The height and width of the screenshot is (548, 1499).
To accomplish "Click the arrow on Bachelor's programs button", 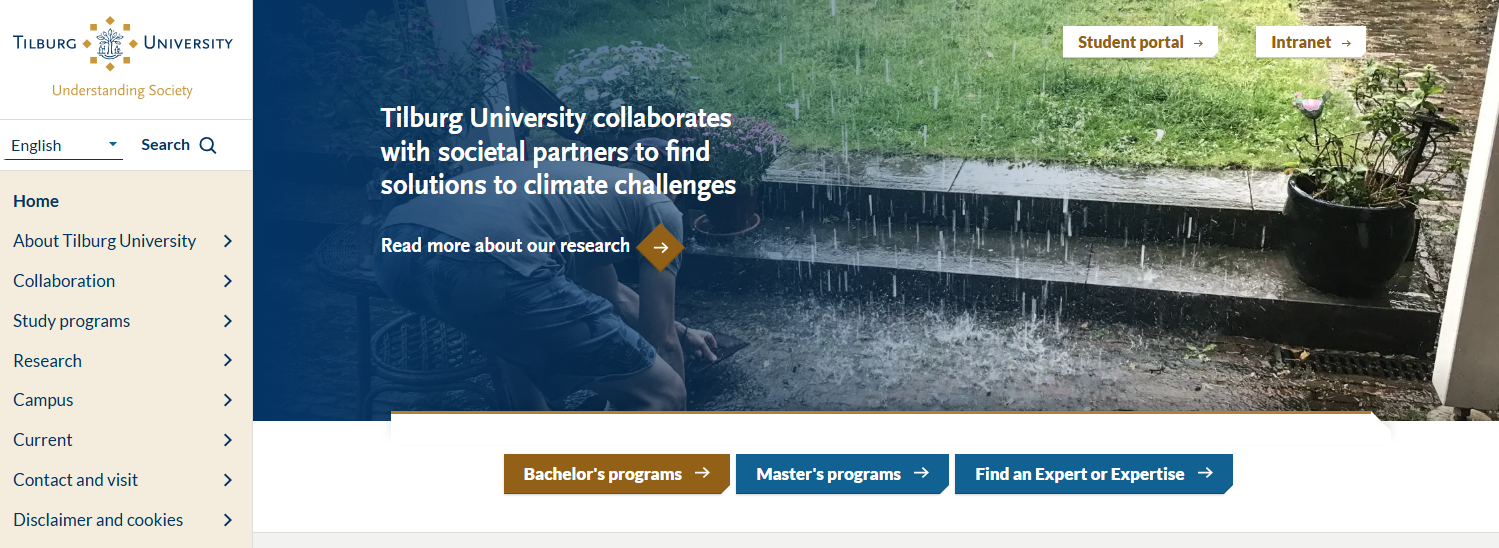I will [x=703, y=473].
